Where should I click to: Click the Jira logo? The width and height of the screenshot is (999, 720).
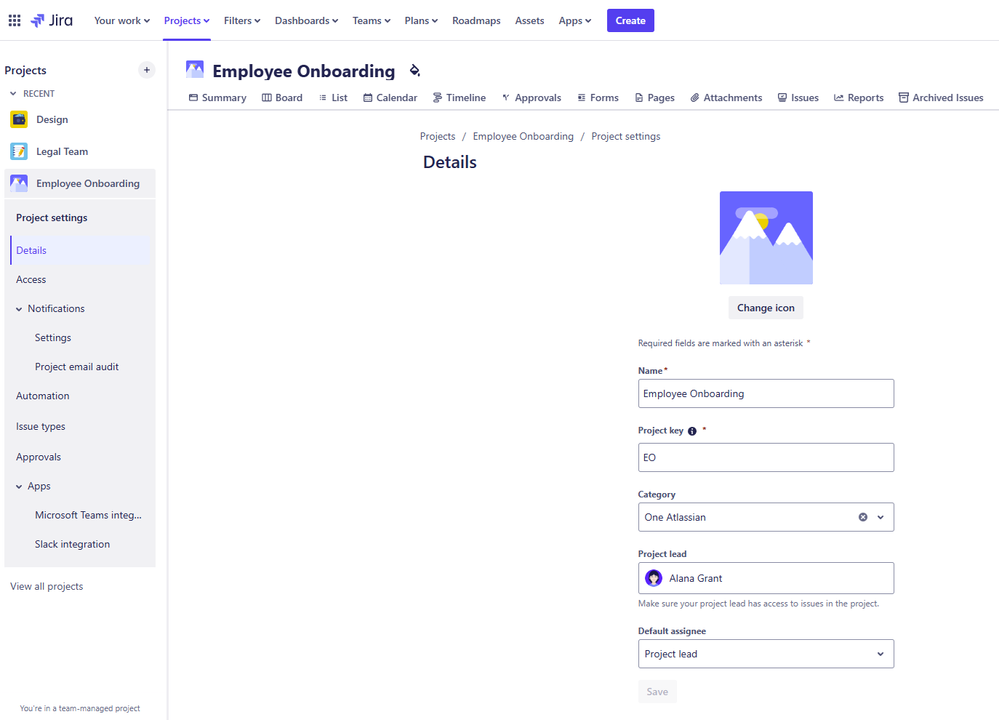52,20
